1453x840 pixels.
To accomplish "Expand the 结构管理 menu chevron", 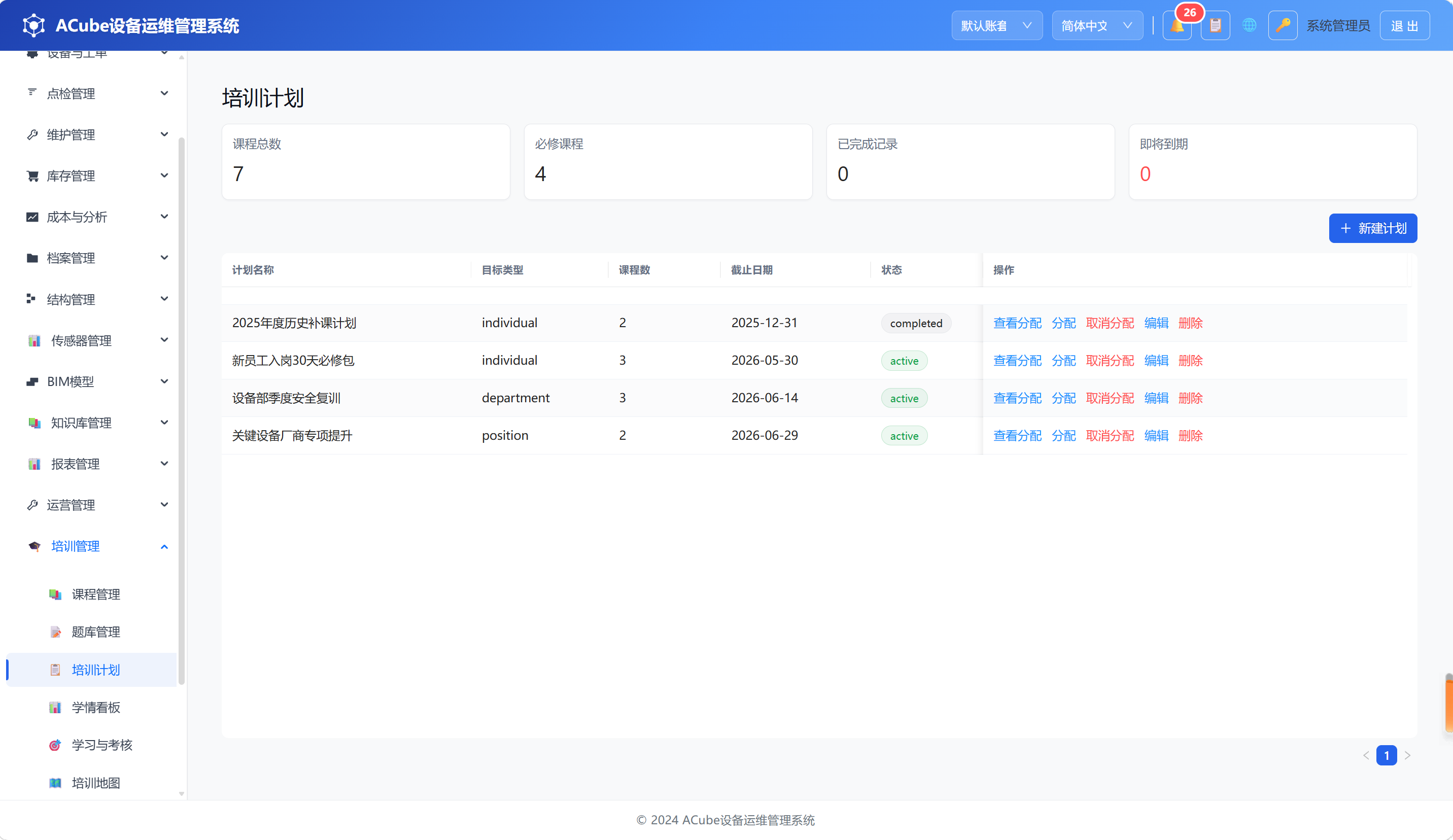I will pyautogui.click(x=164, y=299).
